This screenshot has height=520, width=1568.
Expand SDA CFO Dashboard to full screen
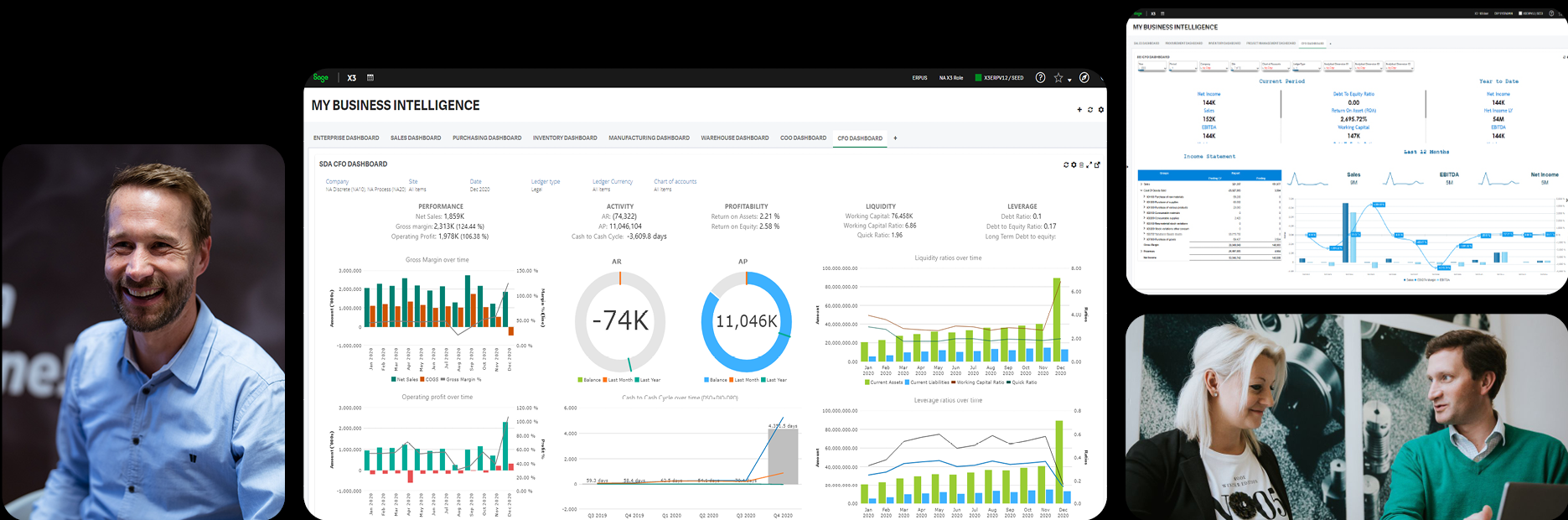click(1089, 165)
